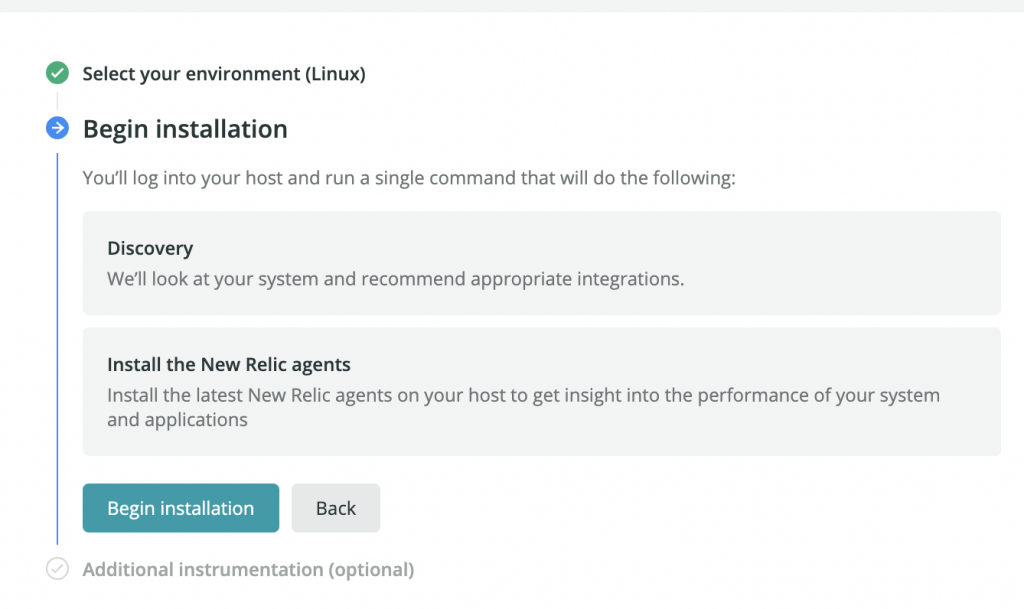Viewport: 1024px width, 609px height.
Task: Click the Begin installation button
Action: pyautogui.click(x=181, y=508)
